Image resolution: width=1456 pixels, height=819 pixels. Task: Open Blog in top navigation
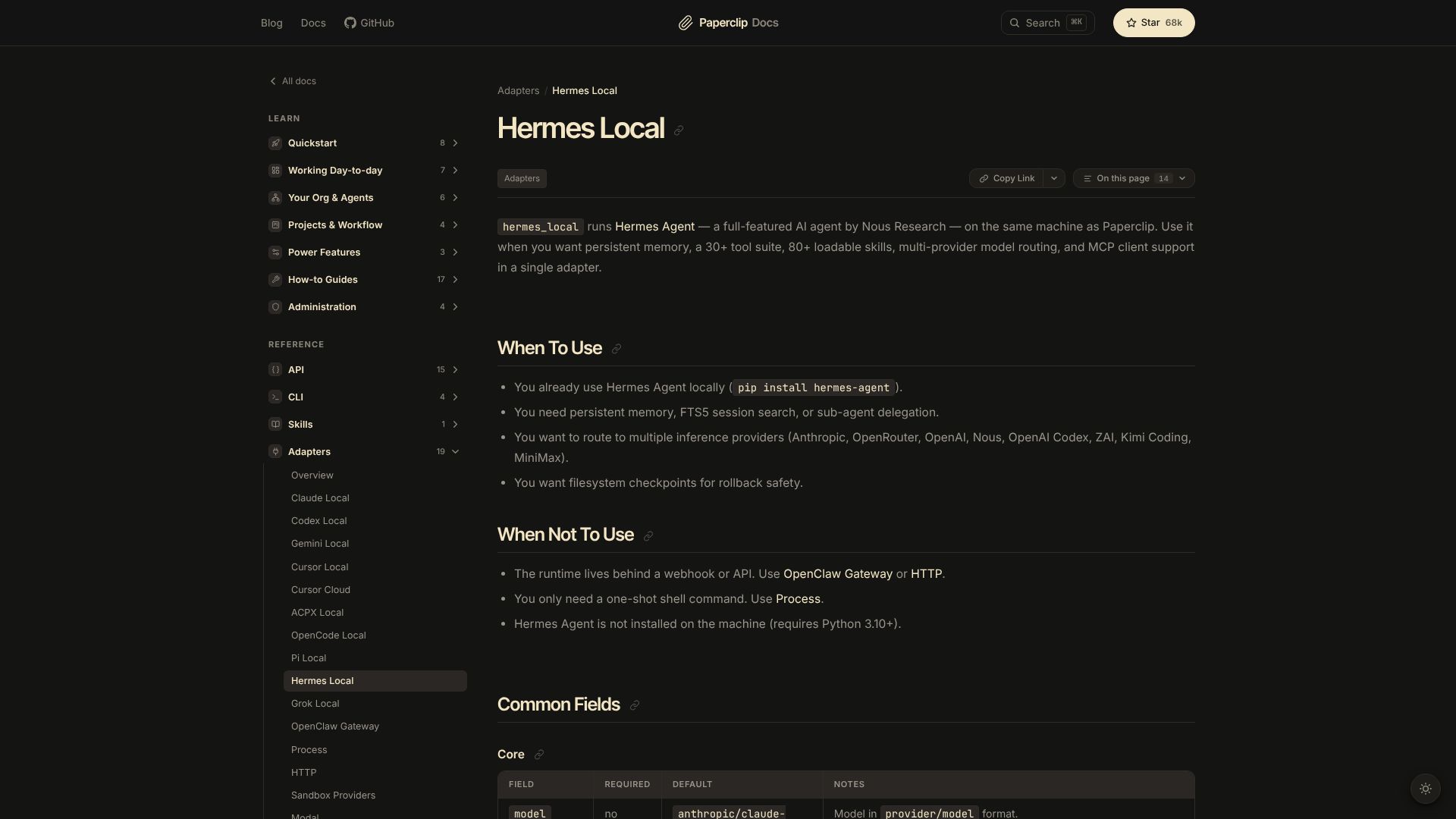click(271, 23)
